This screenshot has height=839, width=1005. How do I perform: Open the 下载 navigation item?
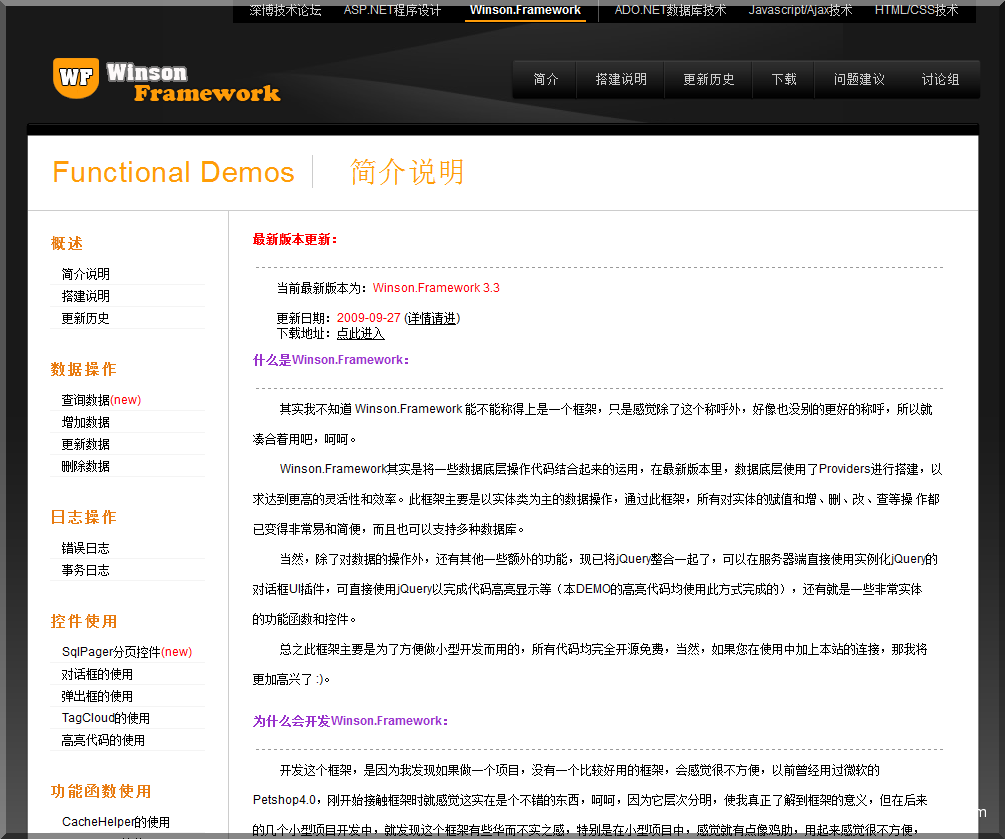pyautogui.click(x=784, y=80)
